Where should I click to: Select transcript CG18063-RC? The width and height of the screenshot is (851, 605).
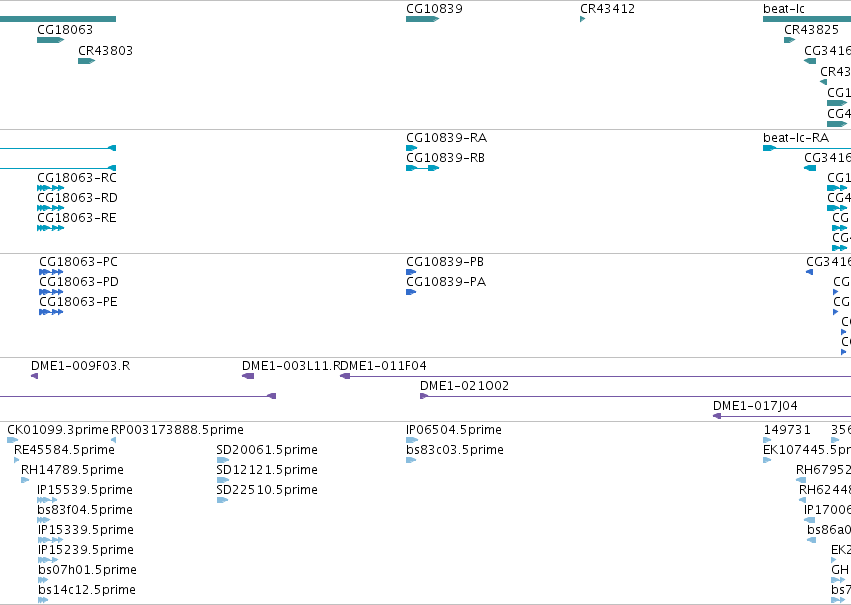coord(77,178)
